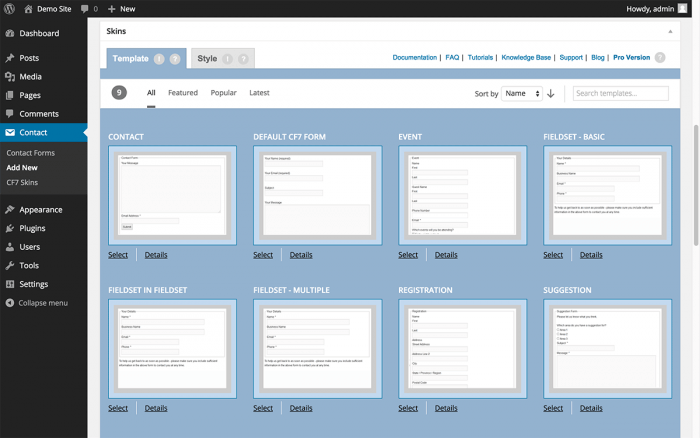Image resolution: width=700 pixels, height=438 pixels.
Task: Click the admin avatar image
Action: (x=682, y=8)
